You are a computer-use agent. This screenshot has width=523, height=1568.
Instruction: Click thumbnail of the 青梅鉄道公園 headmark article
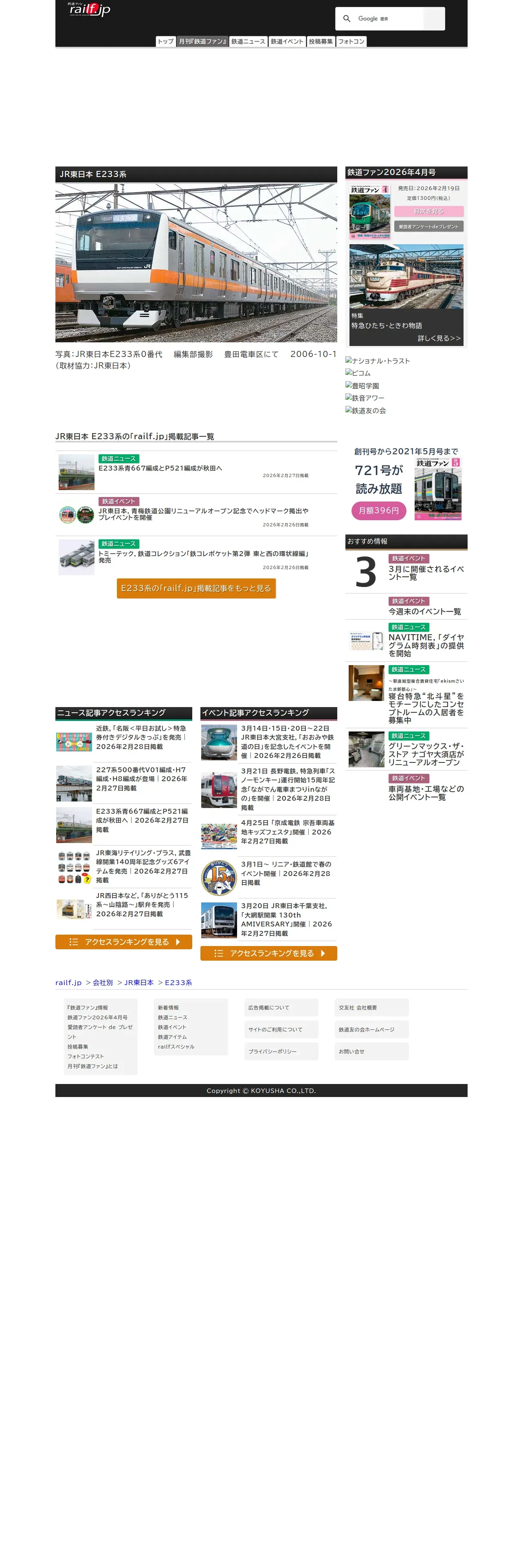click(76, 515)
